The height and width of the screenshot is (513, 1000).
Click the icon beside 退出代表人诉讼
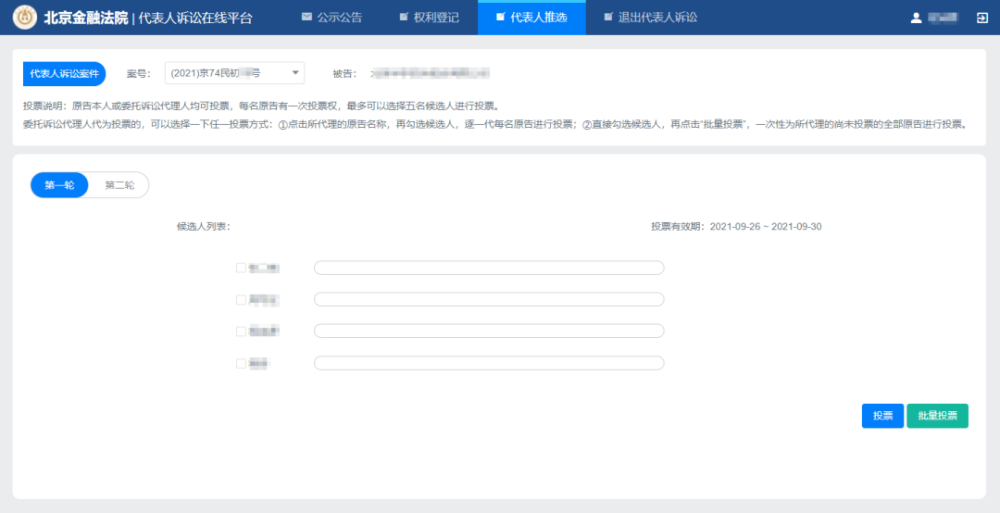(608, 17)
